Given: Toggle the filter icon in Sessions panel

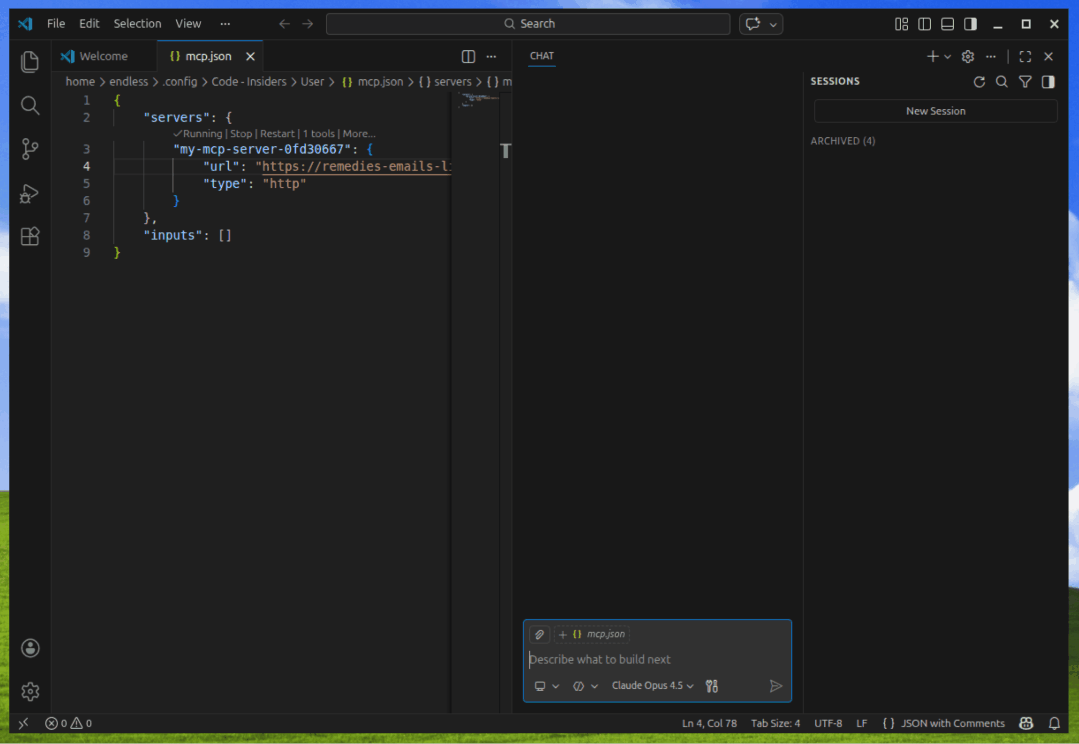Looking at the screenshot, I should click(x=1023, y=81).
